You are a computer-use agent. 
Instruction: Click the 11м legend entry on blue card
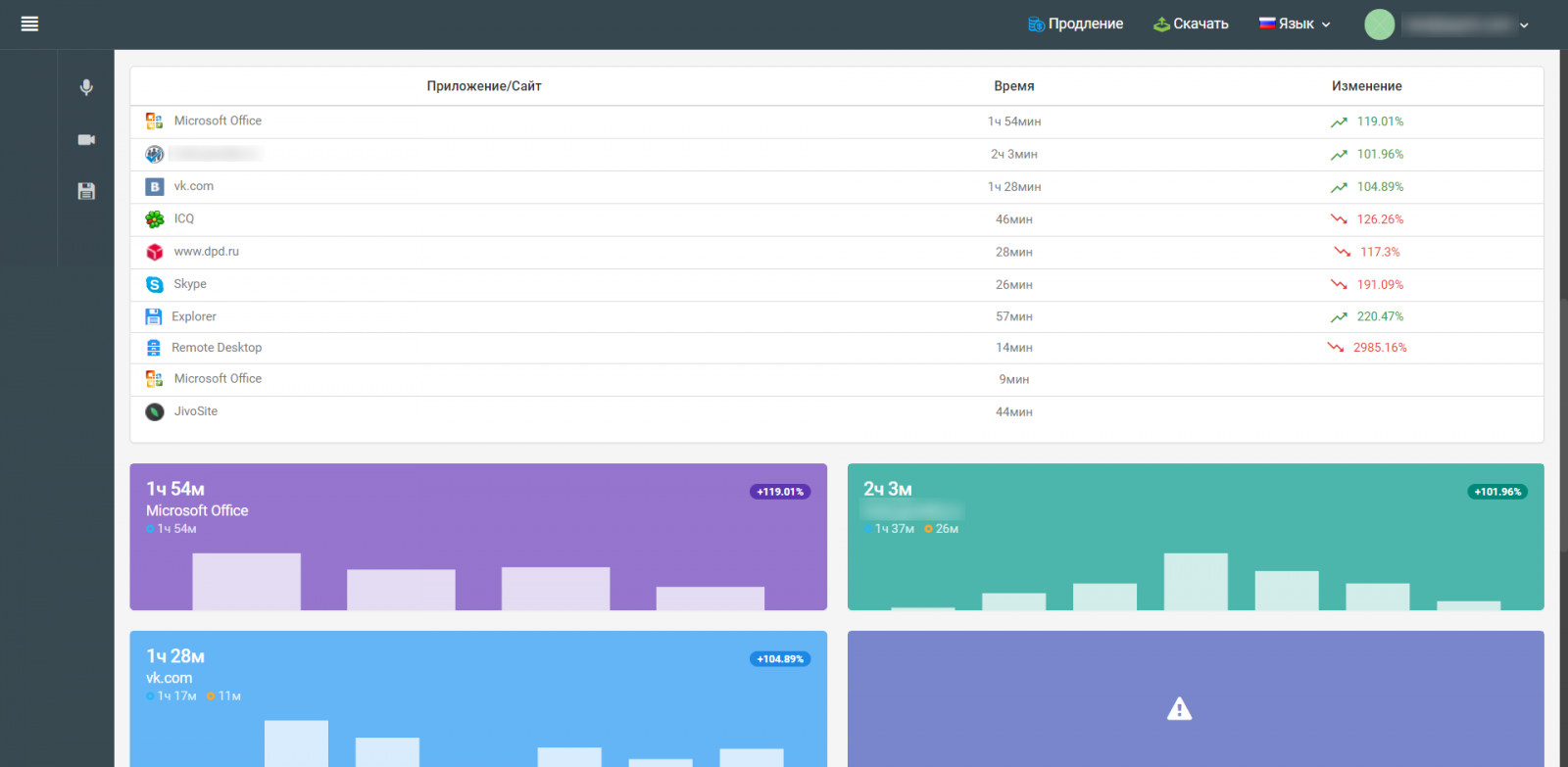(x=223, y=696)
